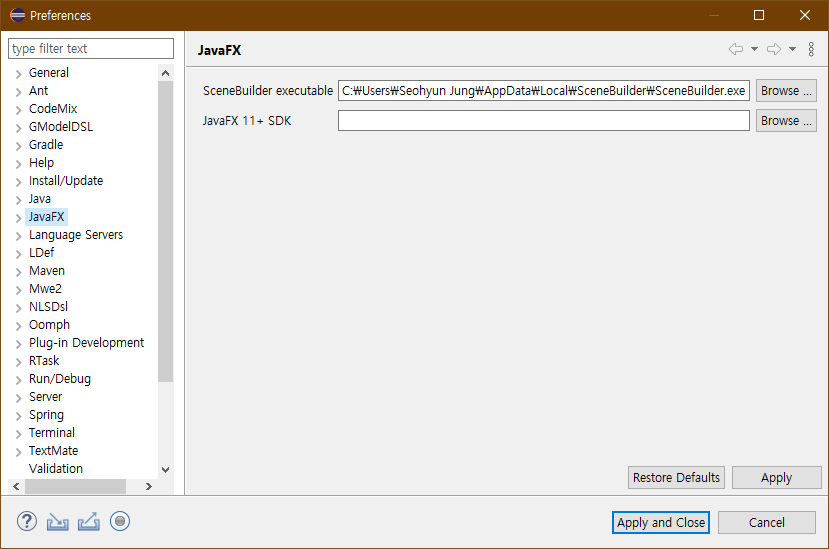Select Terminal in preferences tree
The image size is (829, 549).
52,432
